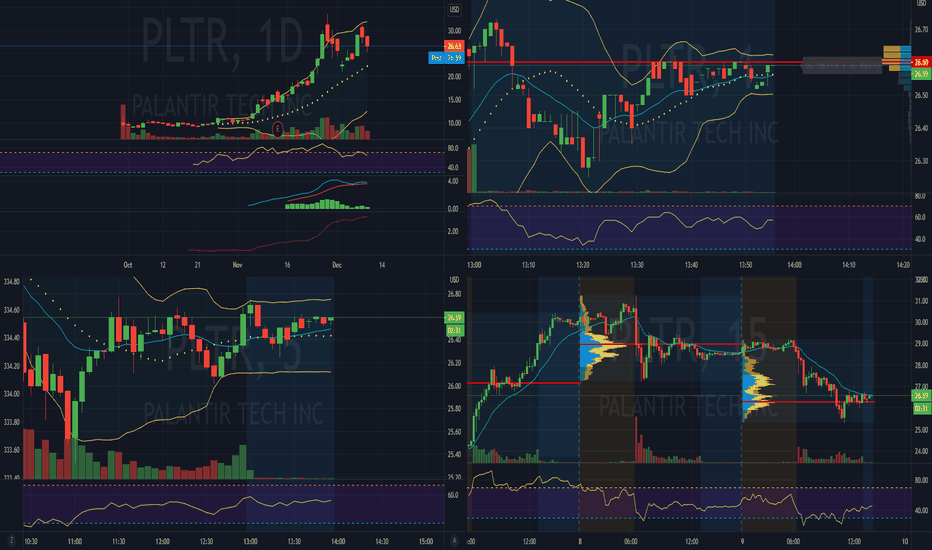The width and height of the screenshot is (932, 550).
Task: Click the gray line label box near the 26.90 level
Action: point(842,65)
